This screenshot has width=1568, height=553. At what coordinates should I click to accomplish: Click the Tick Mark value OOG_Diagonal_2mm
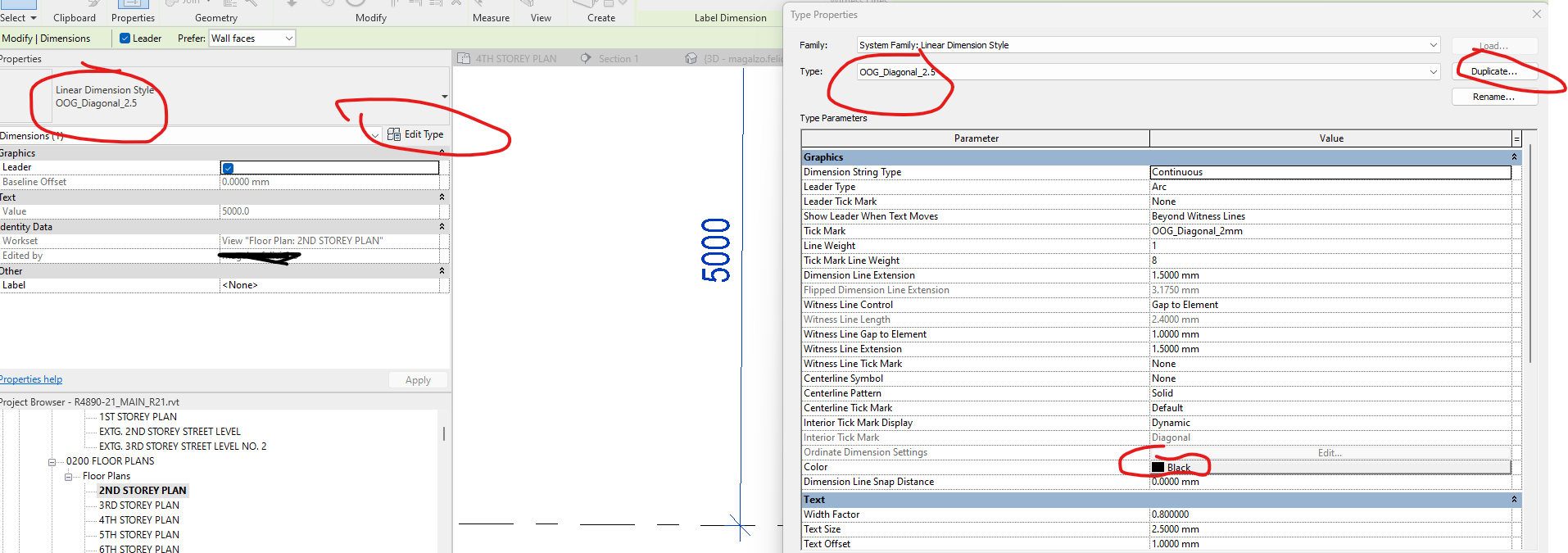pos(1330,231)
